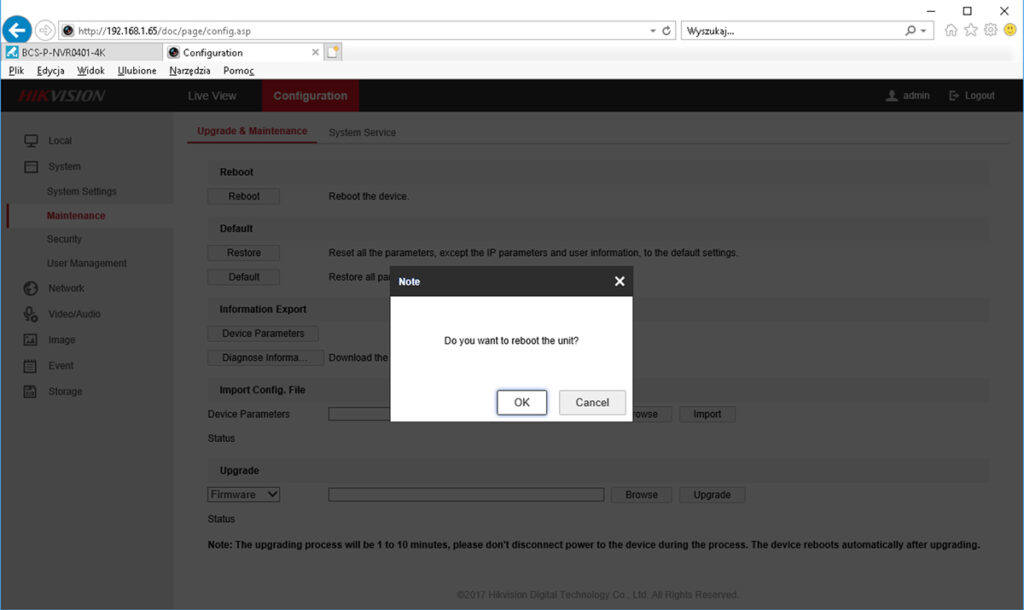Open the Event calendar icon in sidebar
Viewport: 1024px width, 610px height.
[29, 365]
